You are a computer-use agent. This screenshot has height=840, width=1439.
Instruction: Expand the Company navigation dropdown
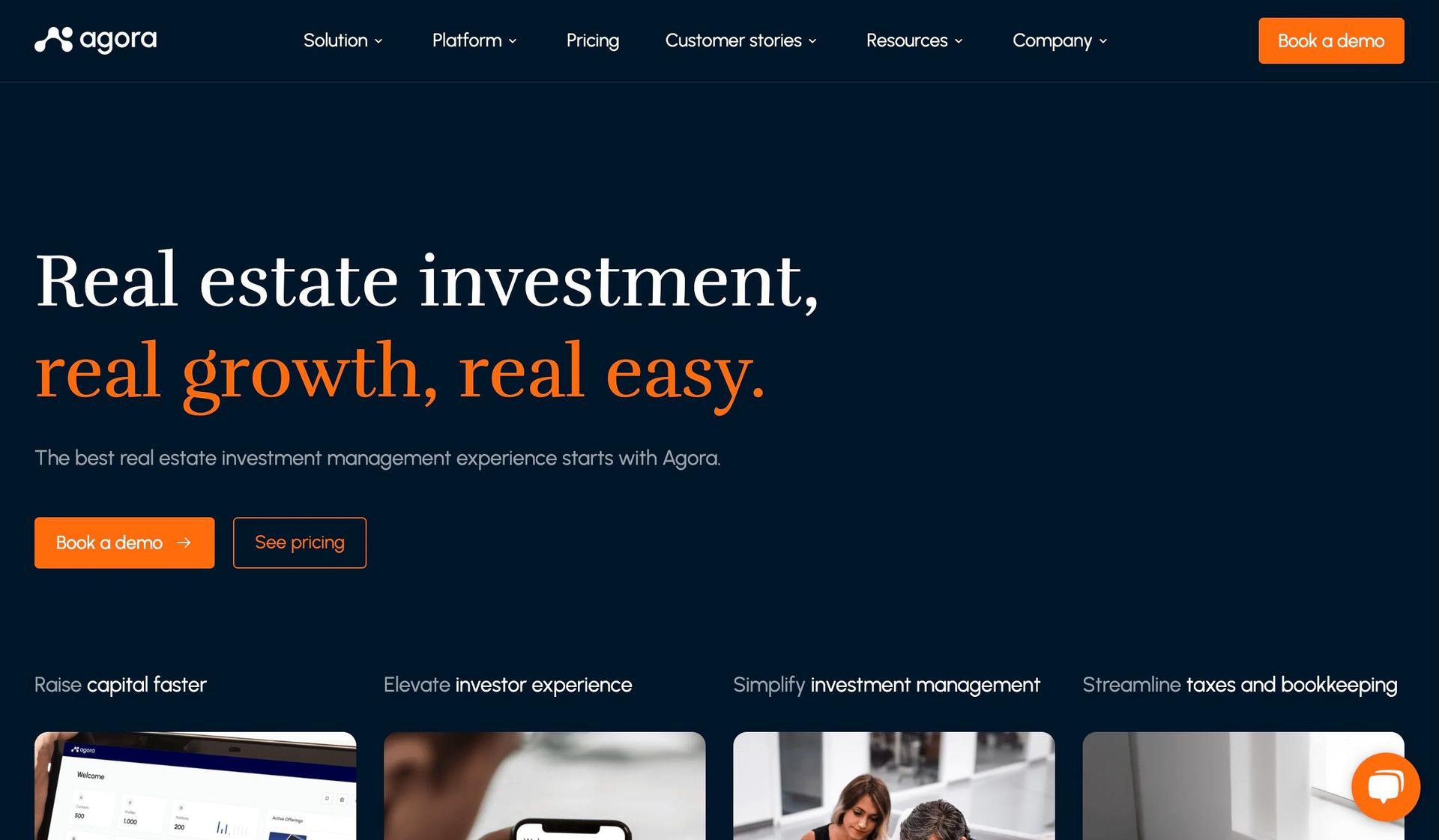(1058, 40)
